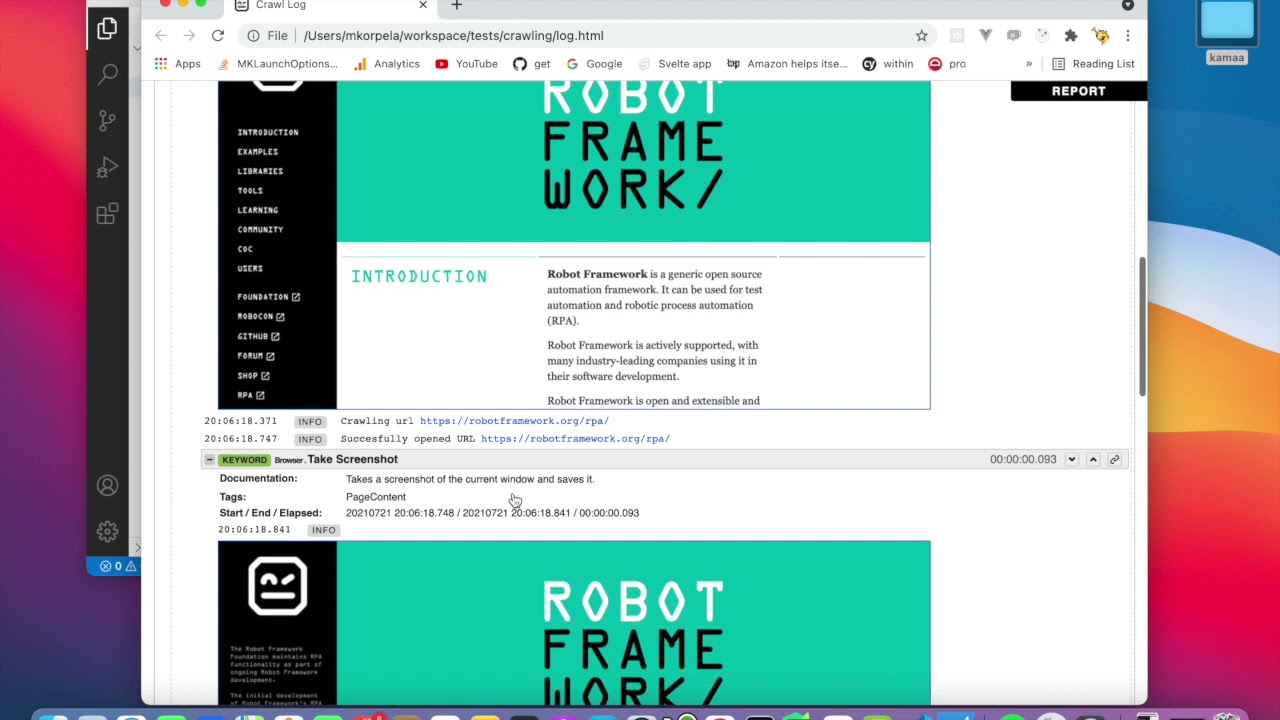Click elapsed time 00:00:00.093 in header
This screenshot has height=720, width=1280.
[x=1023, y=460]
